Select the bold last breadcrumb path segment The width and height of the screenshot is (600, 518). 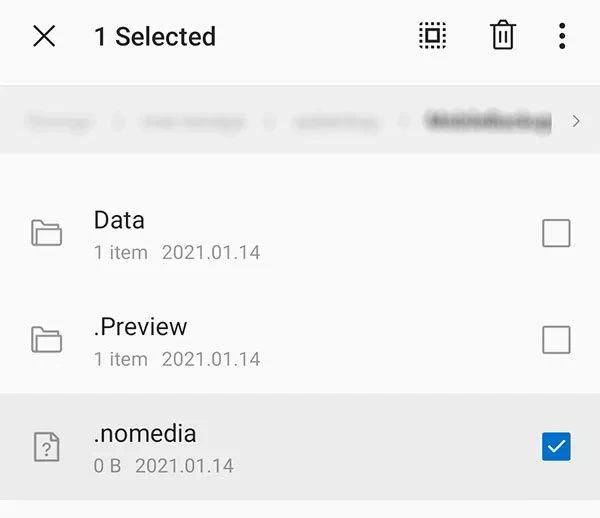[488, 122]
